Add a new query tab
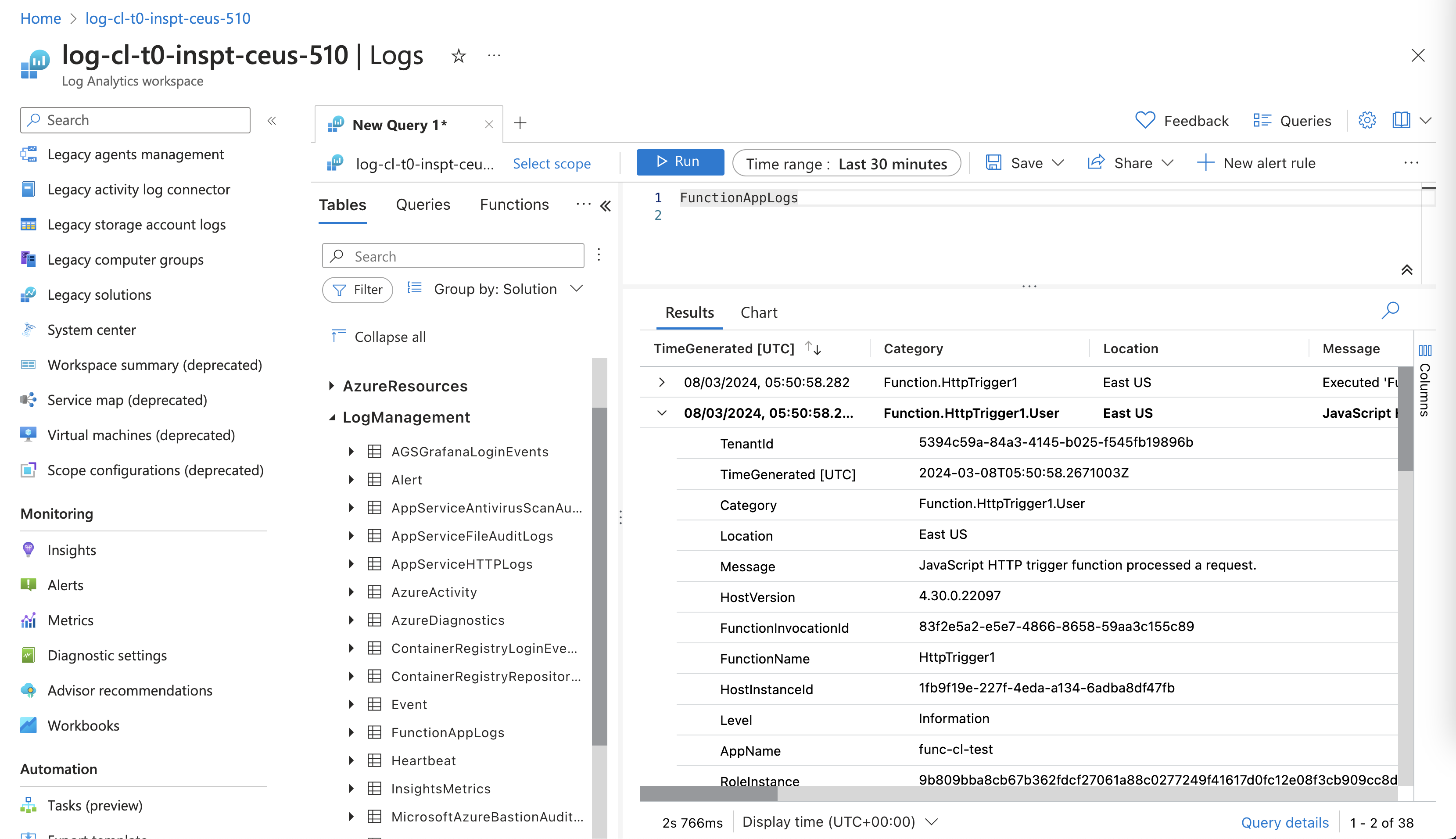 click(x=520, y=123)
